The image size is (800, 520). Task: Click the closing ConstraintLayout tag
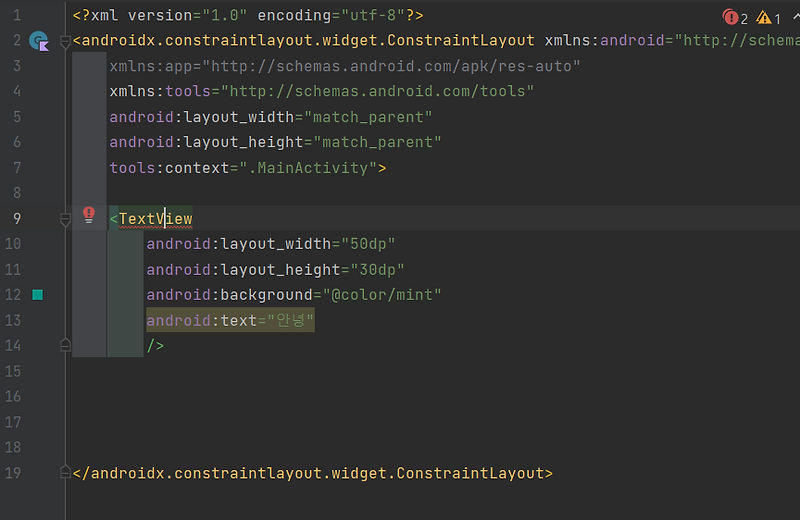click(313, 473)
